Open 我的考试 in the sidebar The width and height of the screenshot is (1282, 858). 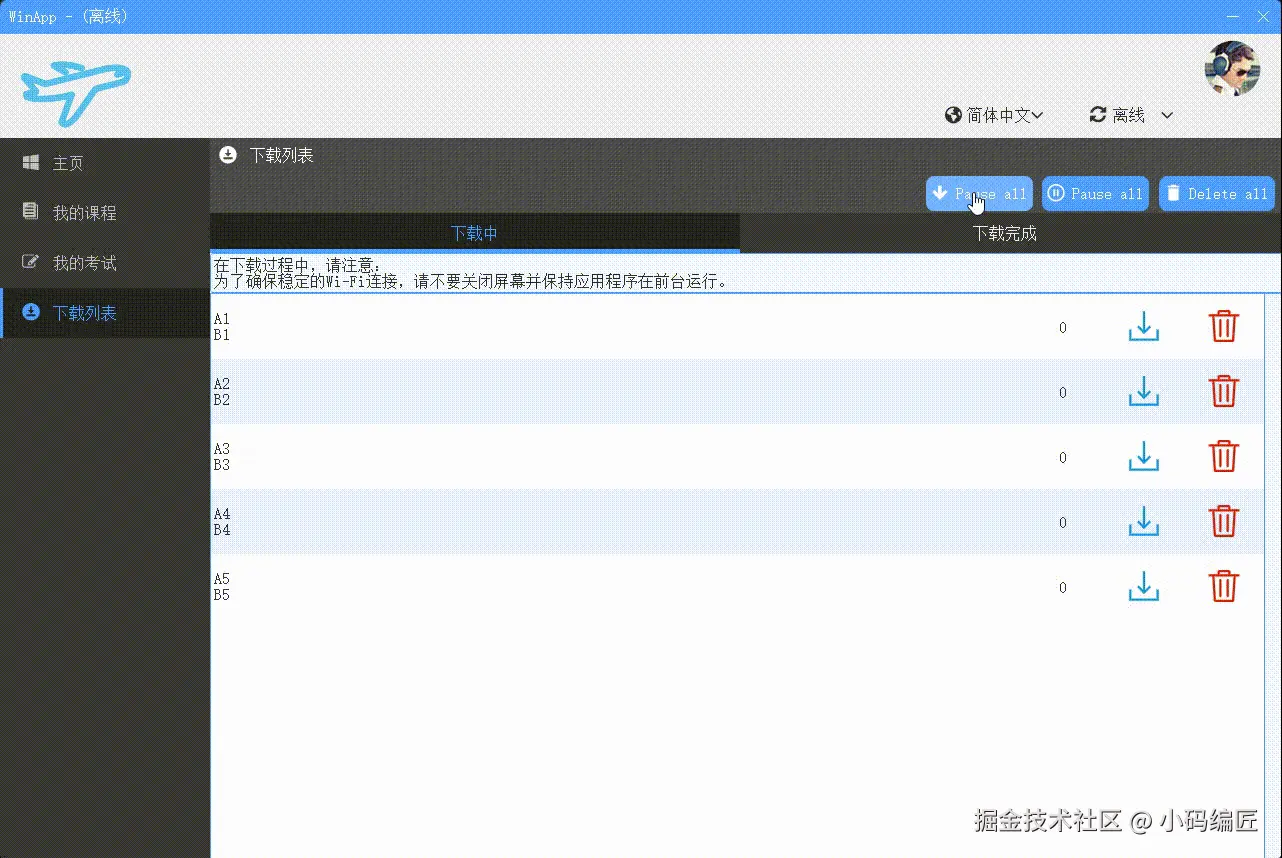coord(105,263)
